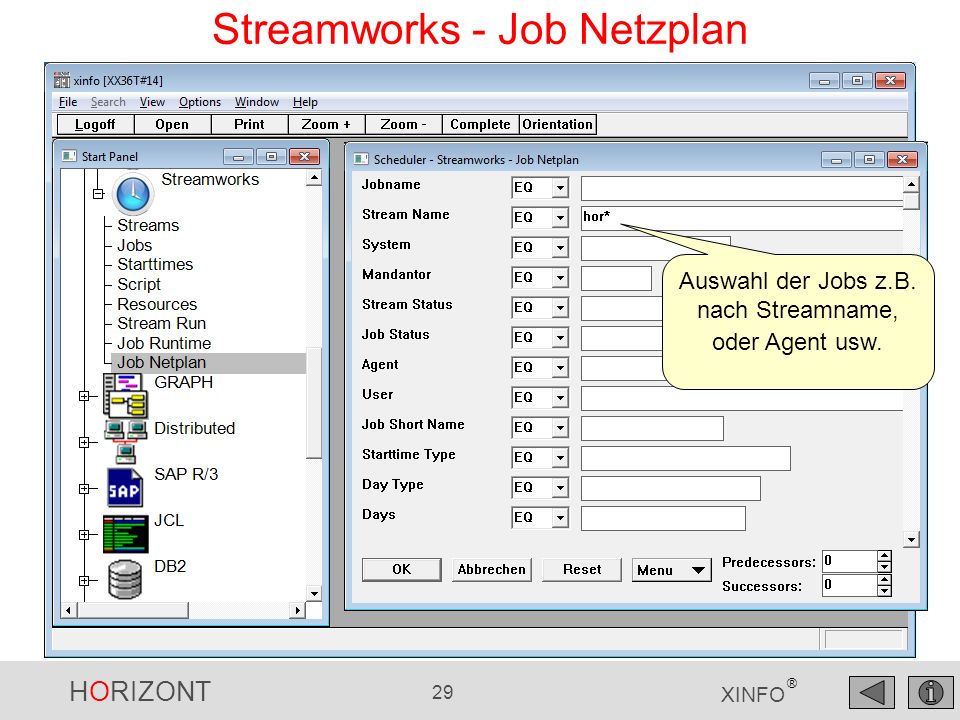Open the Agent operator dropdown
Screen dimensions: 960x720
coord(560,367)
